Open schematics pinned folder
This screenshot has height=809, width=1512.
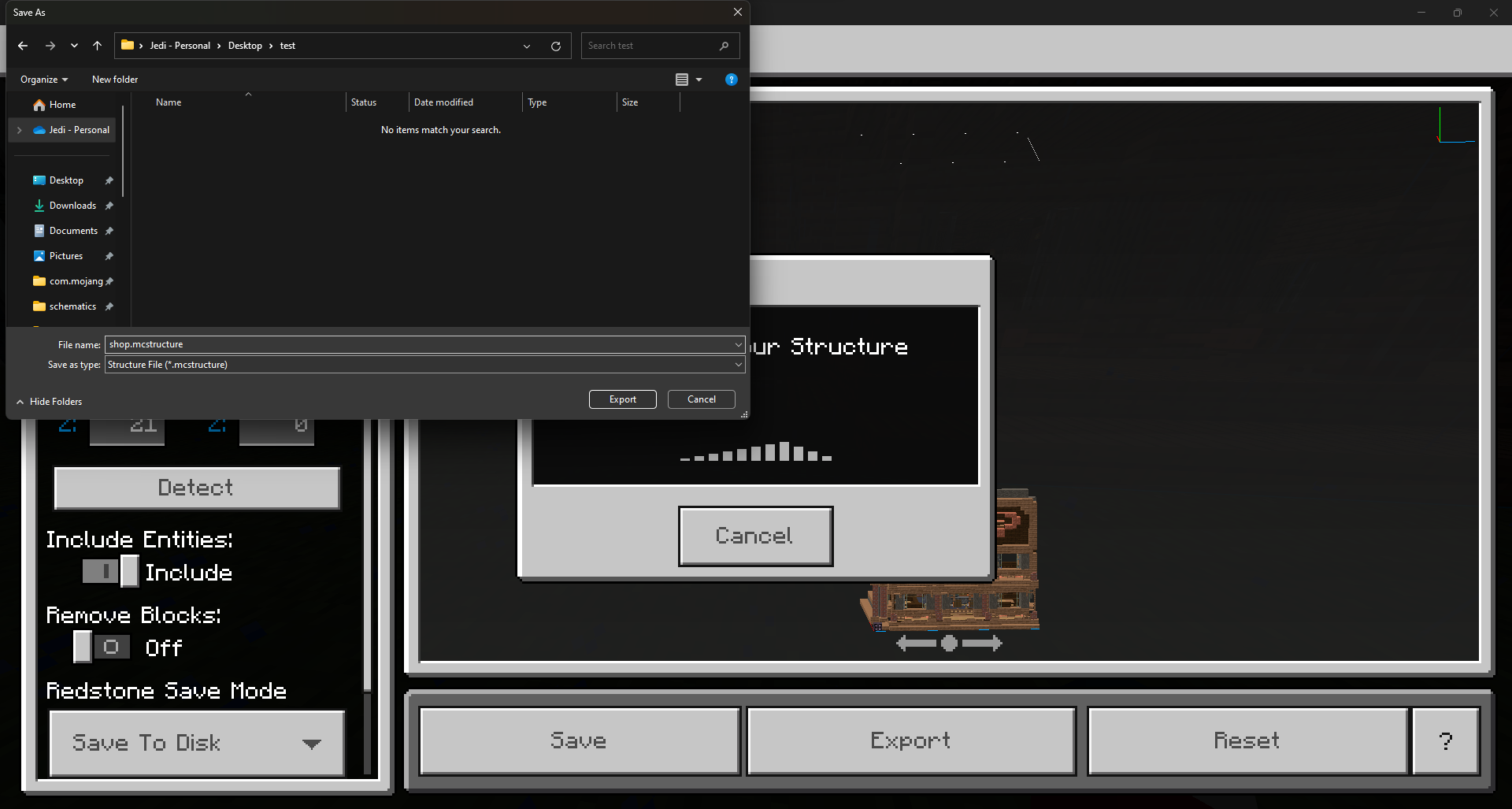[72, 306]
